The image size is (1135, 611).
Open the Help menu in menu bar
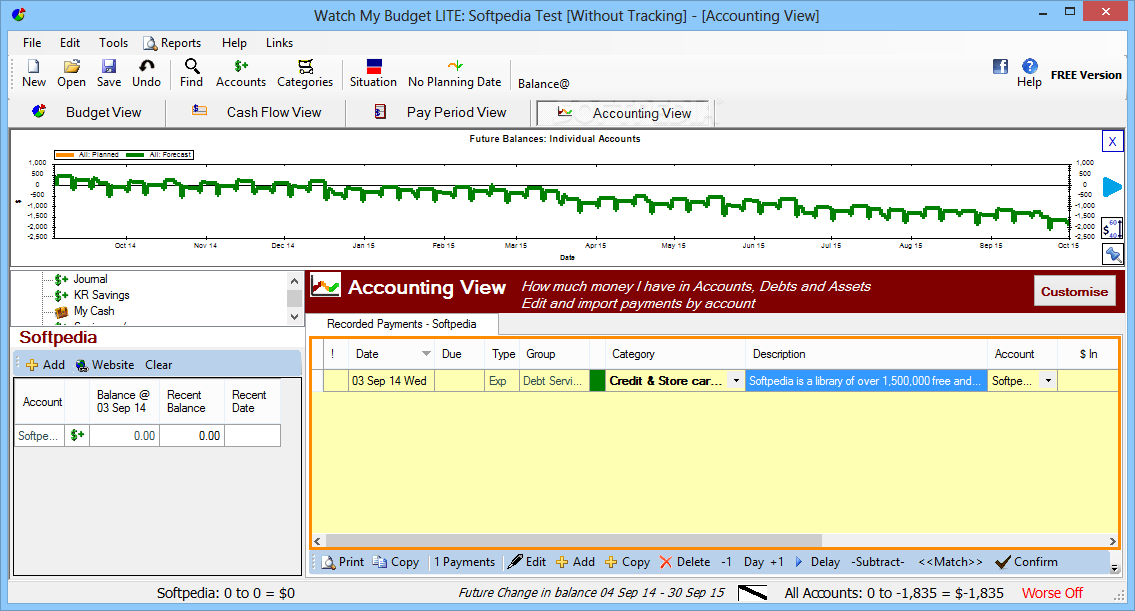pyautogui.click(x=234, y=43)
